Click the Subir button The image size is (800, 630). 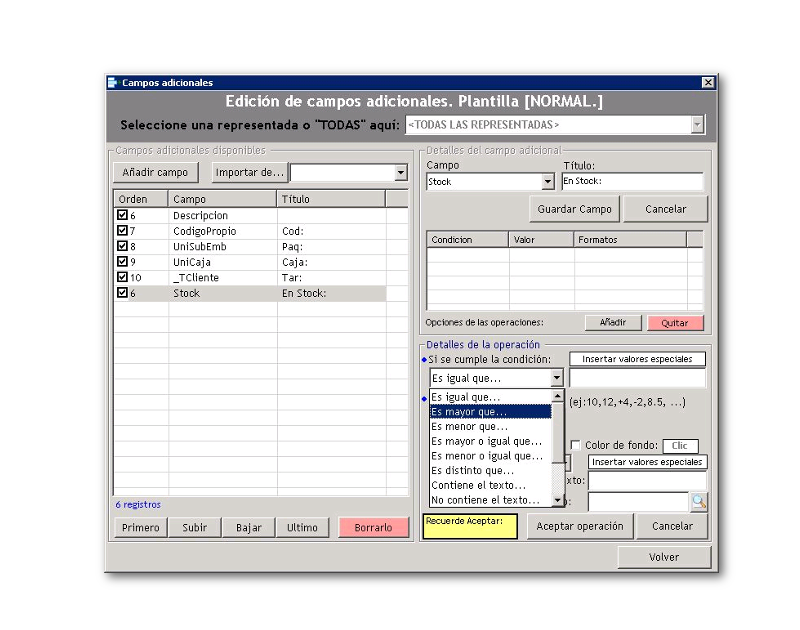[x=195, y=527]
